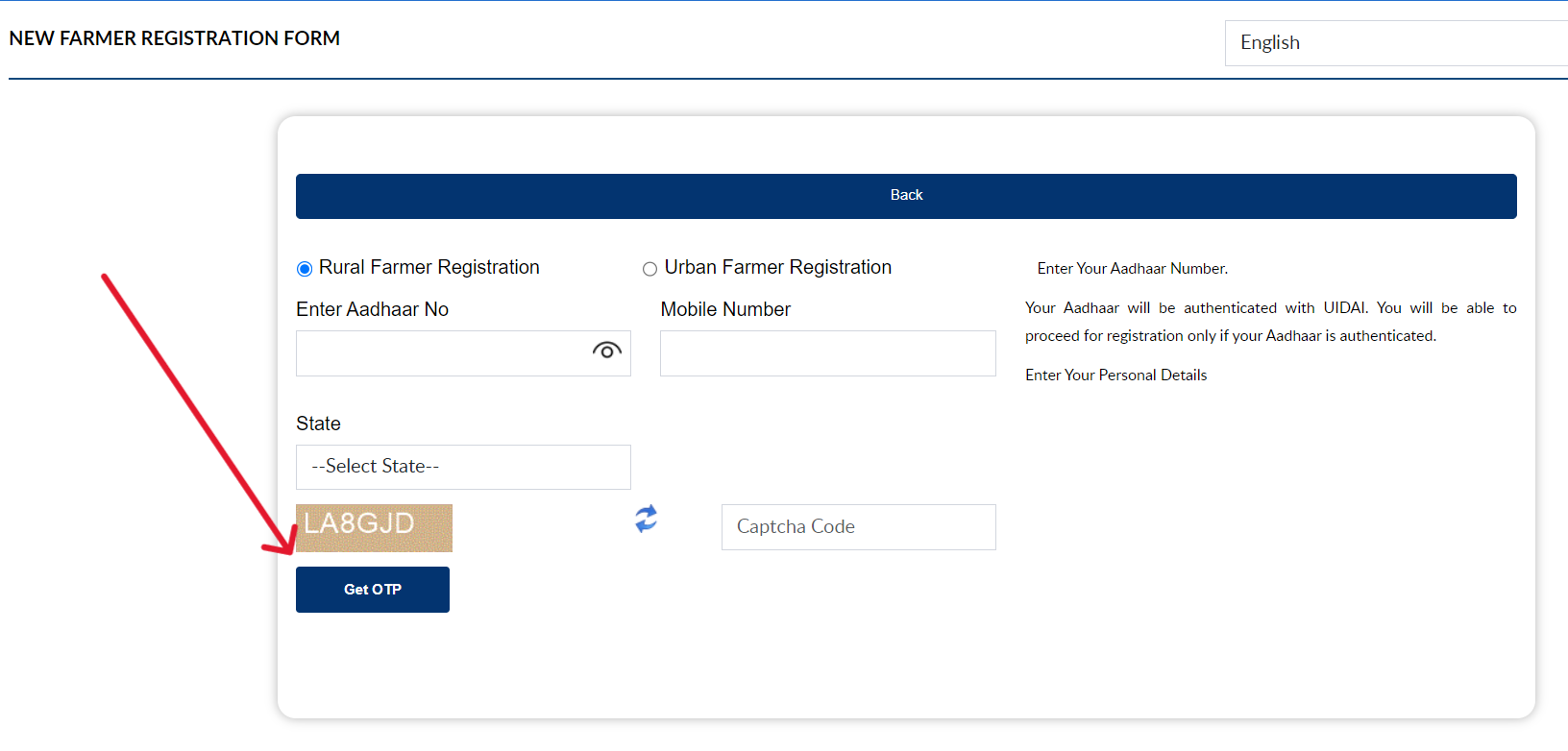Click NEW FARMER REGISTRATION FORM heading
This screenshot has height=751, width=1568.
pyautogui.click(x=174, y=38)
